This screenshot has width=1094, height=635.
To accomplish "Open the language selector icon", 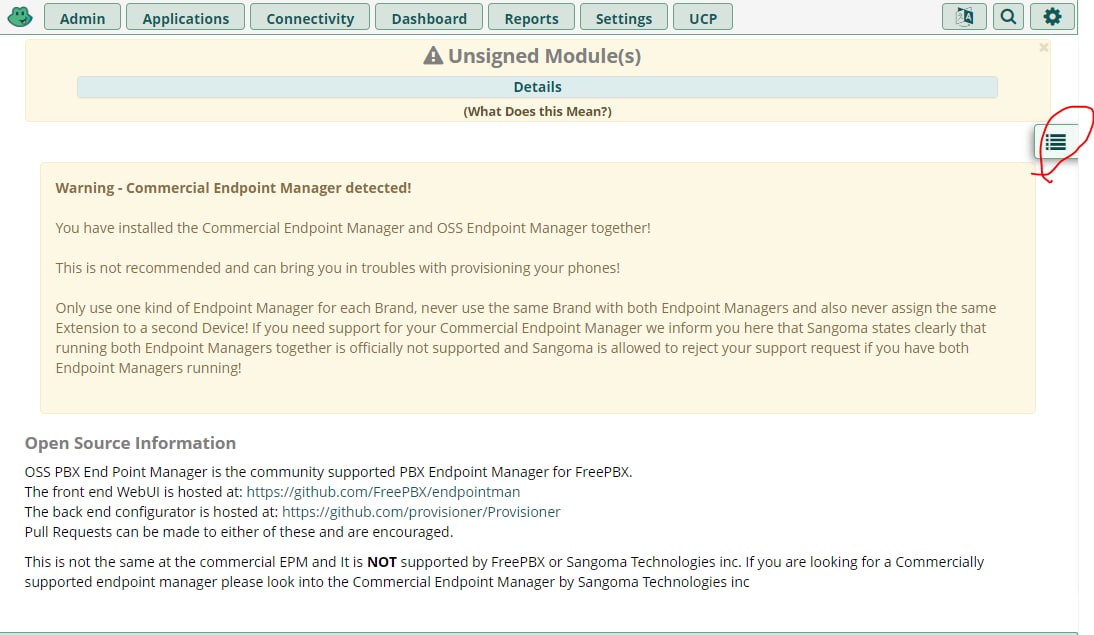I will point(964,17).
